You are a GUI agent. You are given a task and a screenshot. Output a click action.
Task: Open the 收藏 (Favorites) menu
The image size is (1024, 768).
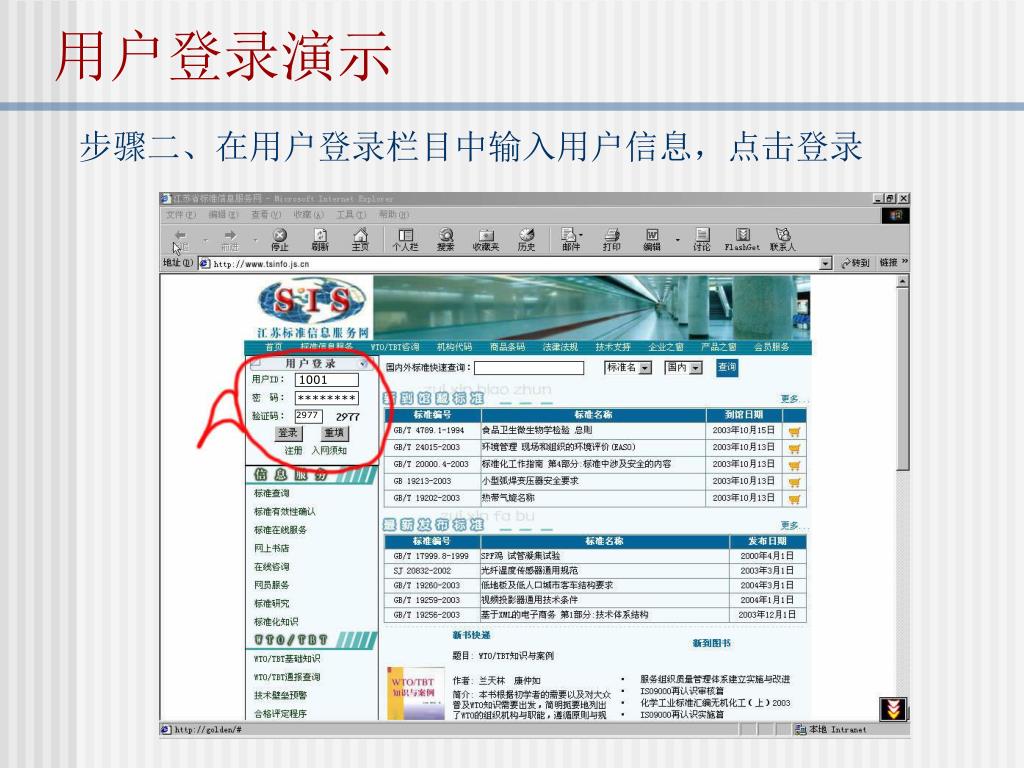308,214
